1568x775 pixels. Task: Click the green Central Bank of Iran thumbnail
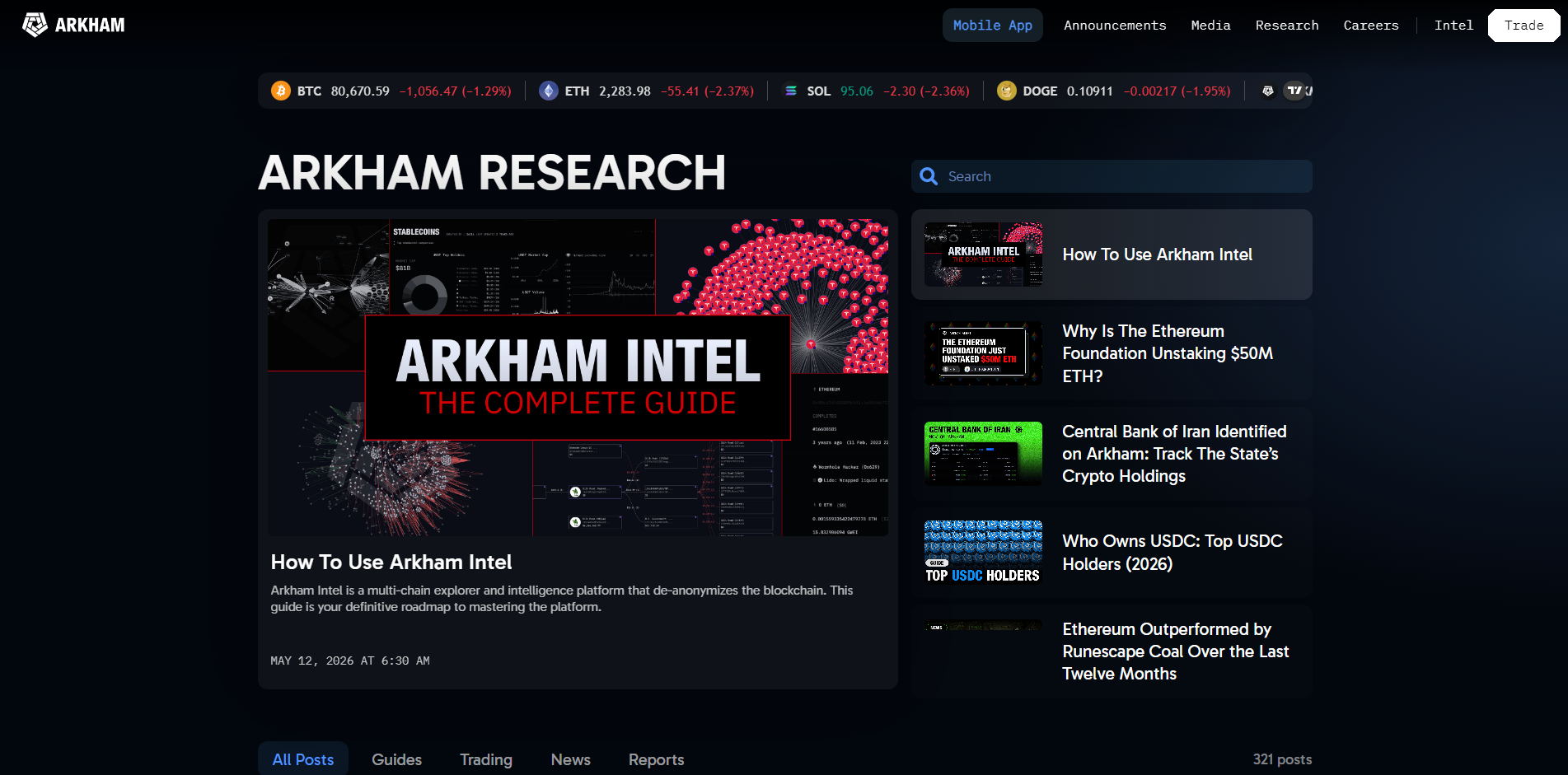point(983,454)
